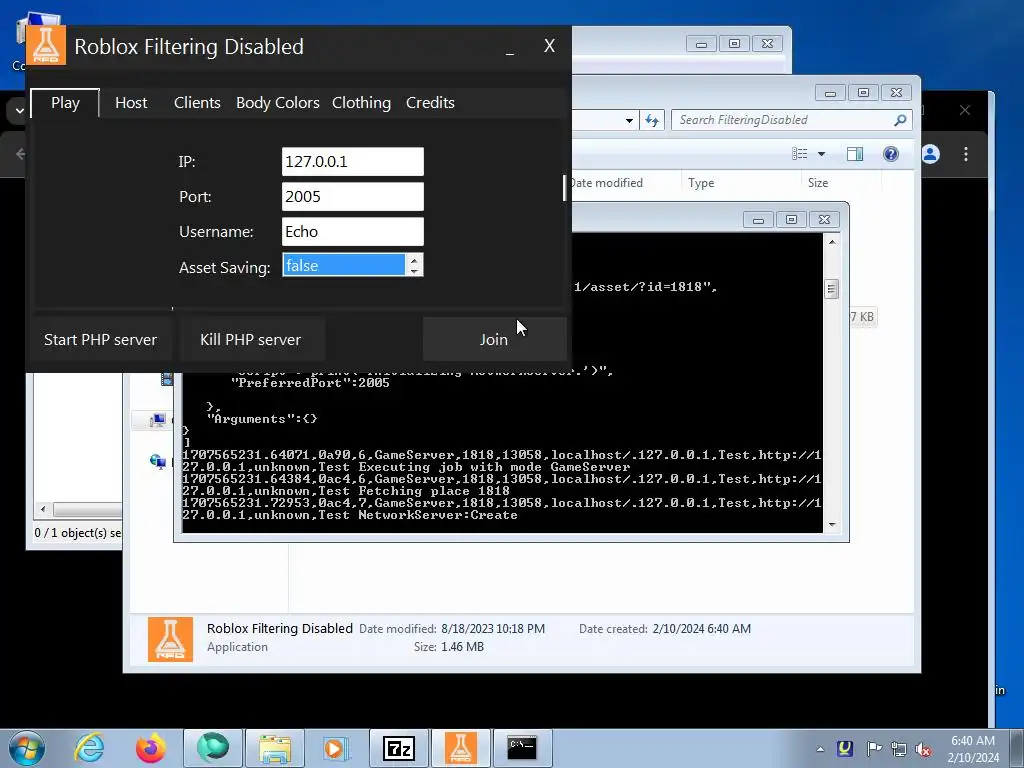Viewport: 1024px width, 768px height.
Task: Click the Port input field
Action: click(x=353, y=197)
